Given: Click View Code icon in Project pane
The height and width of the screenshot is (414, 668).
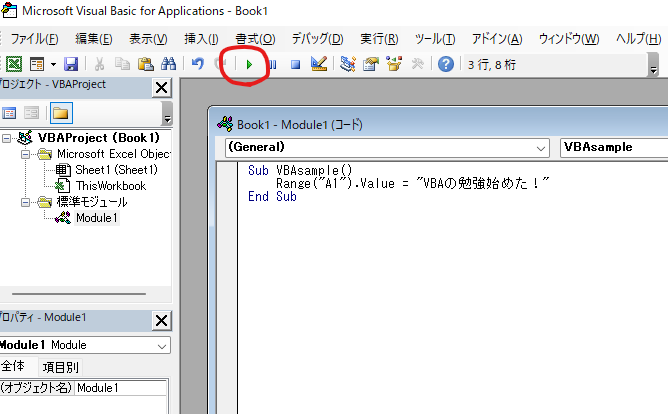Looking at the screenshot, I should (x=9, y=113).
